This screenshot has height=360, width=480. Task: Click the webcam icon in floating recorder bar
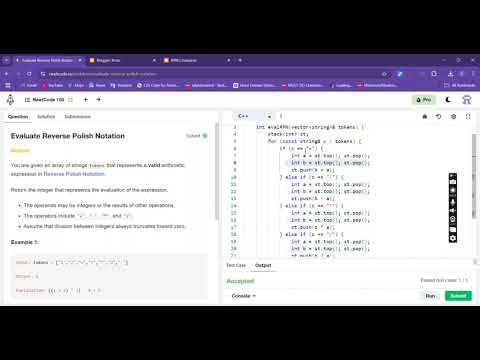453,219
